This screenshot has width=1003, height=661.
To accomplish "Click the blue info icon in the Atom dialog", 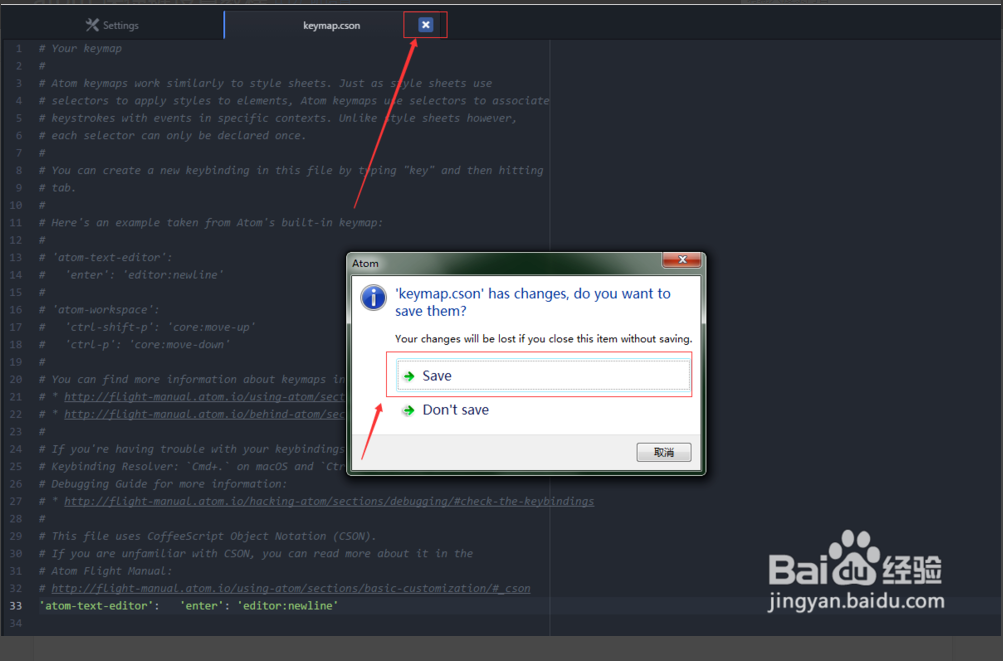I will coord(374,298).
